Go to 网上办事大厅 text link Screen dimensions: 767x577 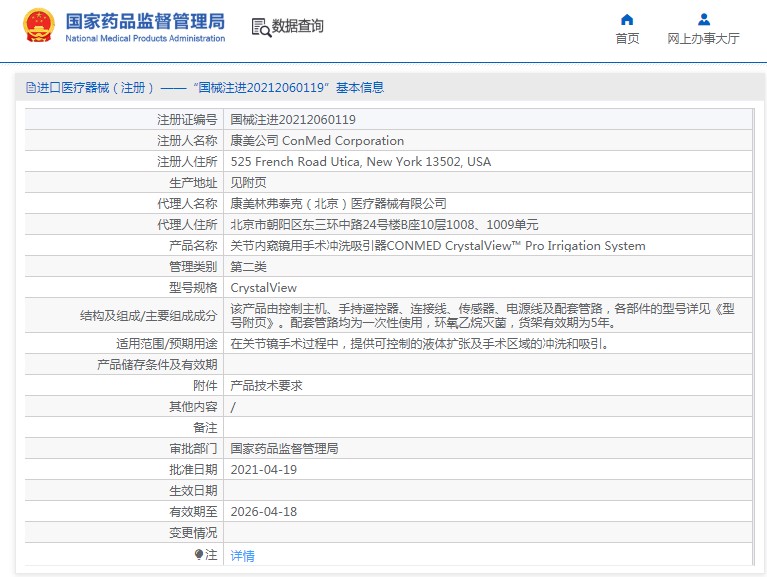[703, 39]
